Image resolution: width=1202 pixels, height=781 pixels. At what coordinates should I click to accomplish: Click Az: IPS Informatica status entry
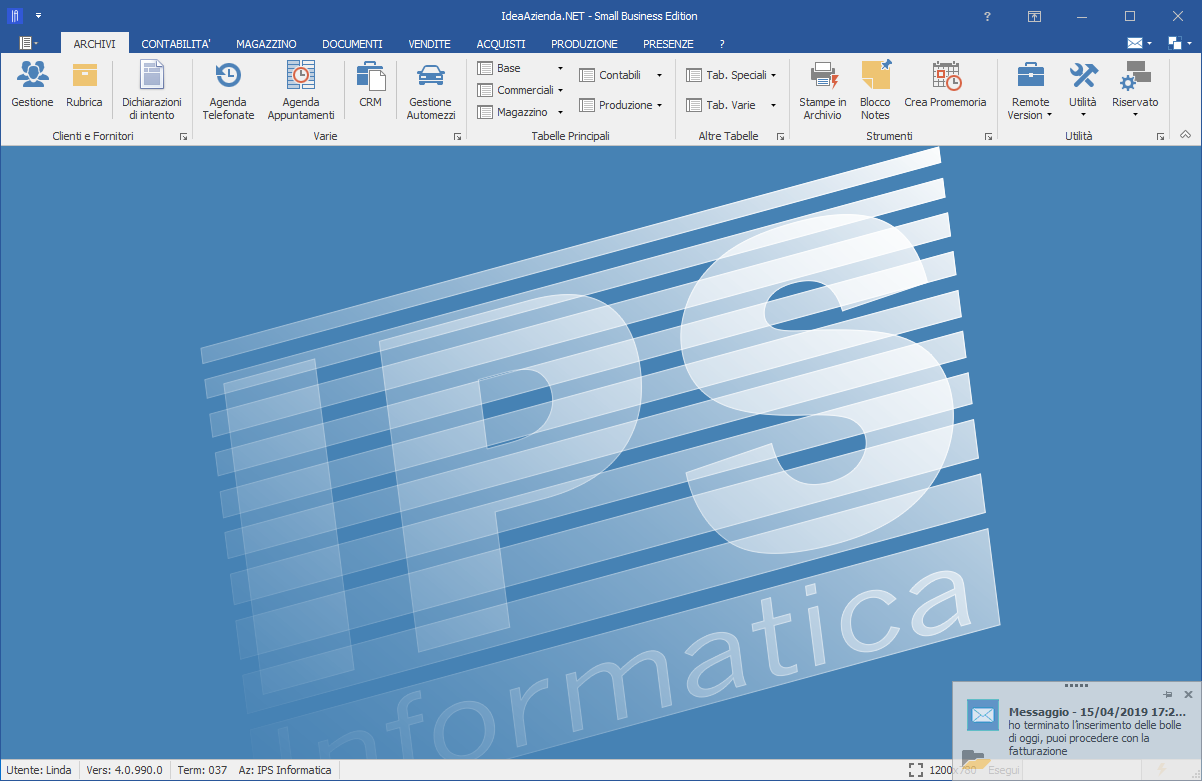click(x=285, y=770)
